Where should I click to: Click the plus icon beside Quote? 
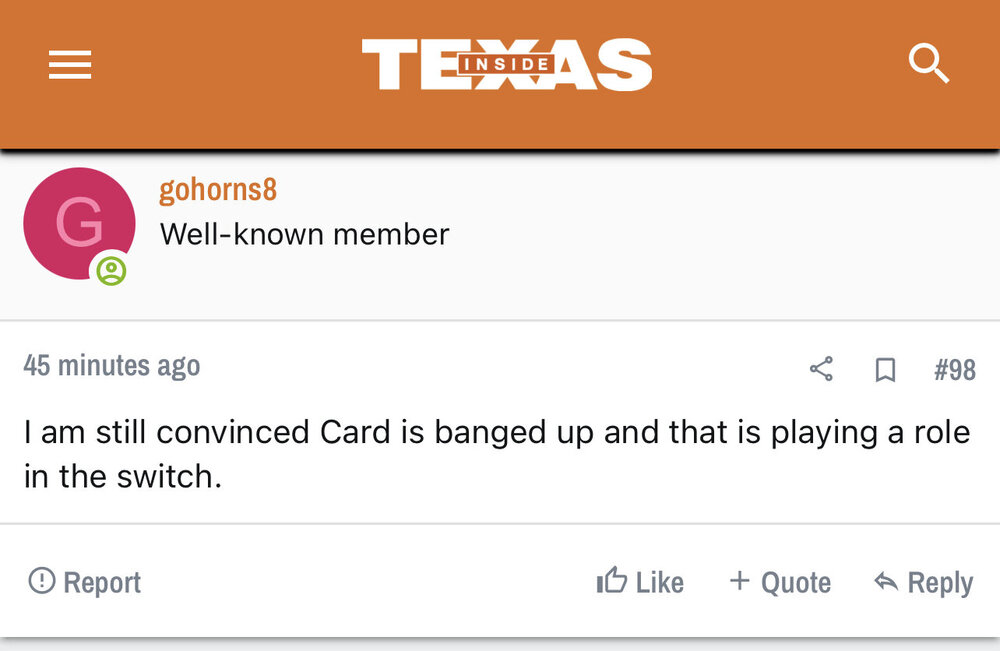740,581
